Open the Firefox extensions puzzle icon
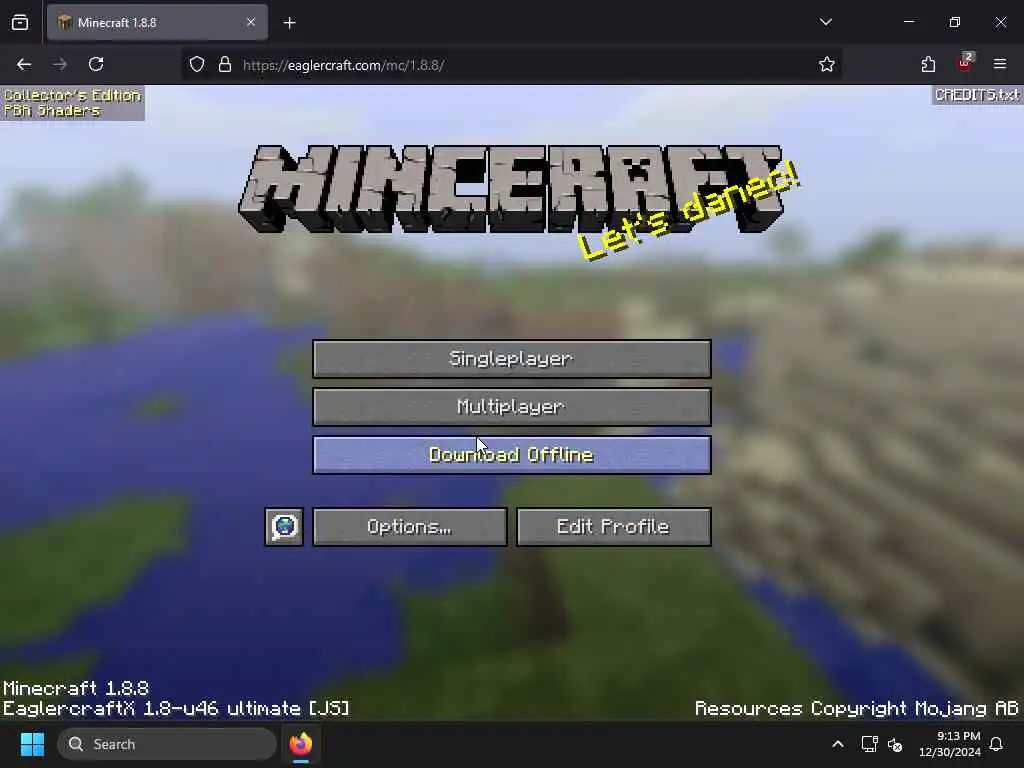Viewport: 1024px width, 768px height. (x=928, y=64)
